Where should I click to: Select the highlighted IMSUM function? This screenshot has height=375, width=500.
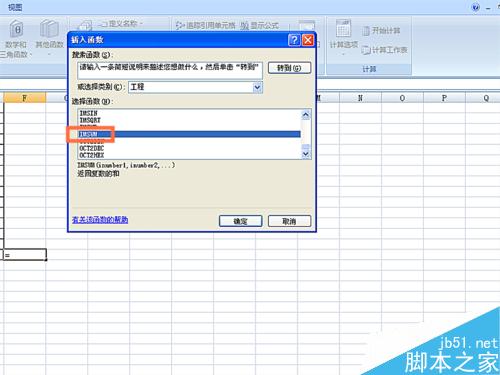pyautogui.click(x=189, y=134)
